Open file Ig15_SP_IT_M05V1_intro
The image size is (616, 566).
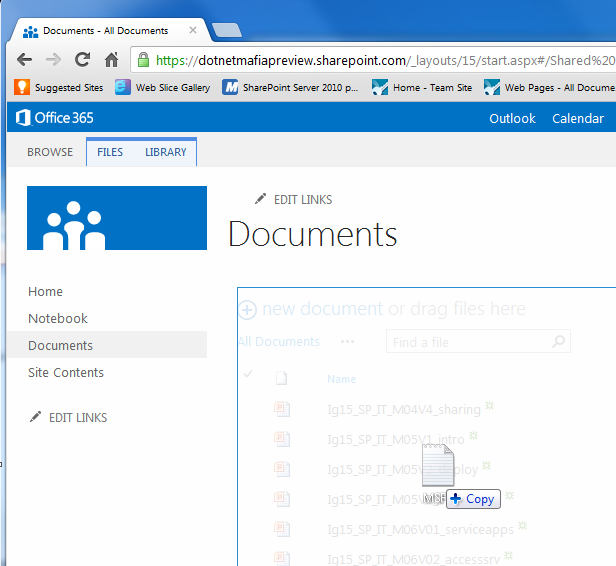(396, 440)
